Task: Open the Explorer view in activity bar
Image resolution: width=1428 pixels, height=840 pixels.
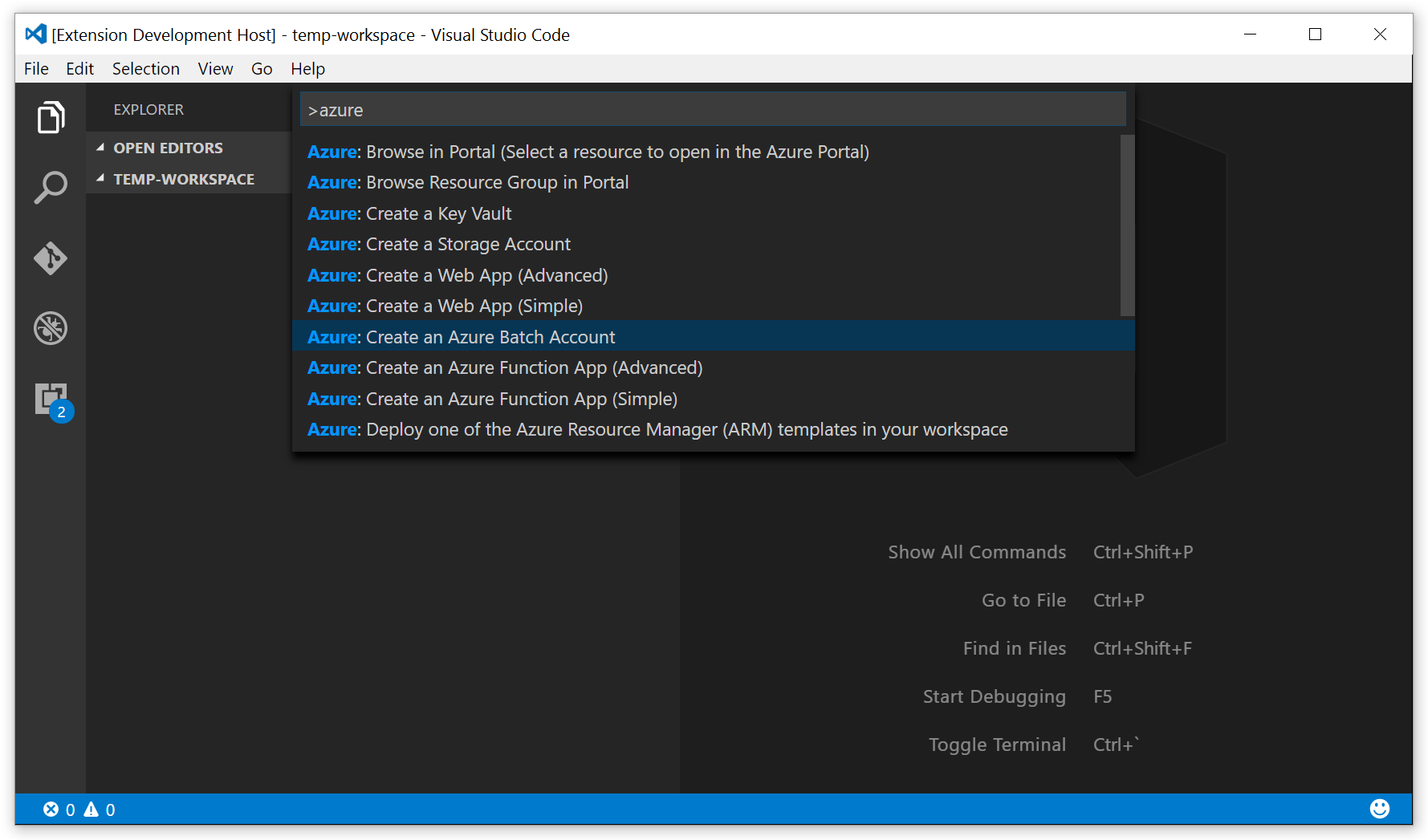Action: tap(51, 117)
